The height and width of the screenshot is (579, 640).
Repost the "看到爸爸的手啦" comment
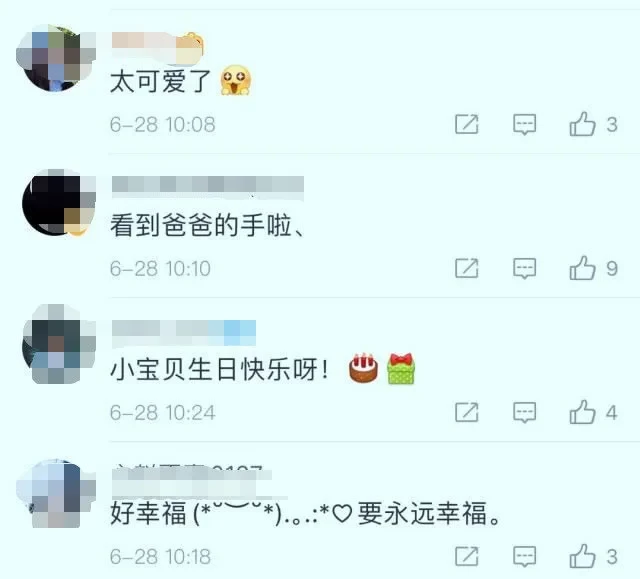click(x=467, y=268)
